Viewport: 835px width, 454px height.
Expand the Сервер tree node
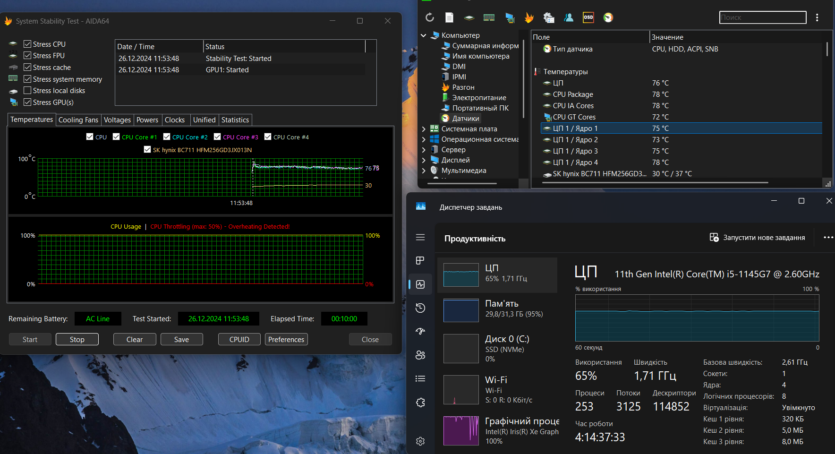(x=424, y=150)
